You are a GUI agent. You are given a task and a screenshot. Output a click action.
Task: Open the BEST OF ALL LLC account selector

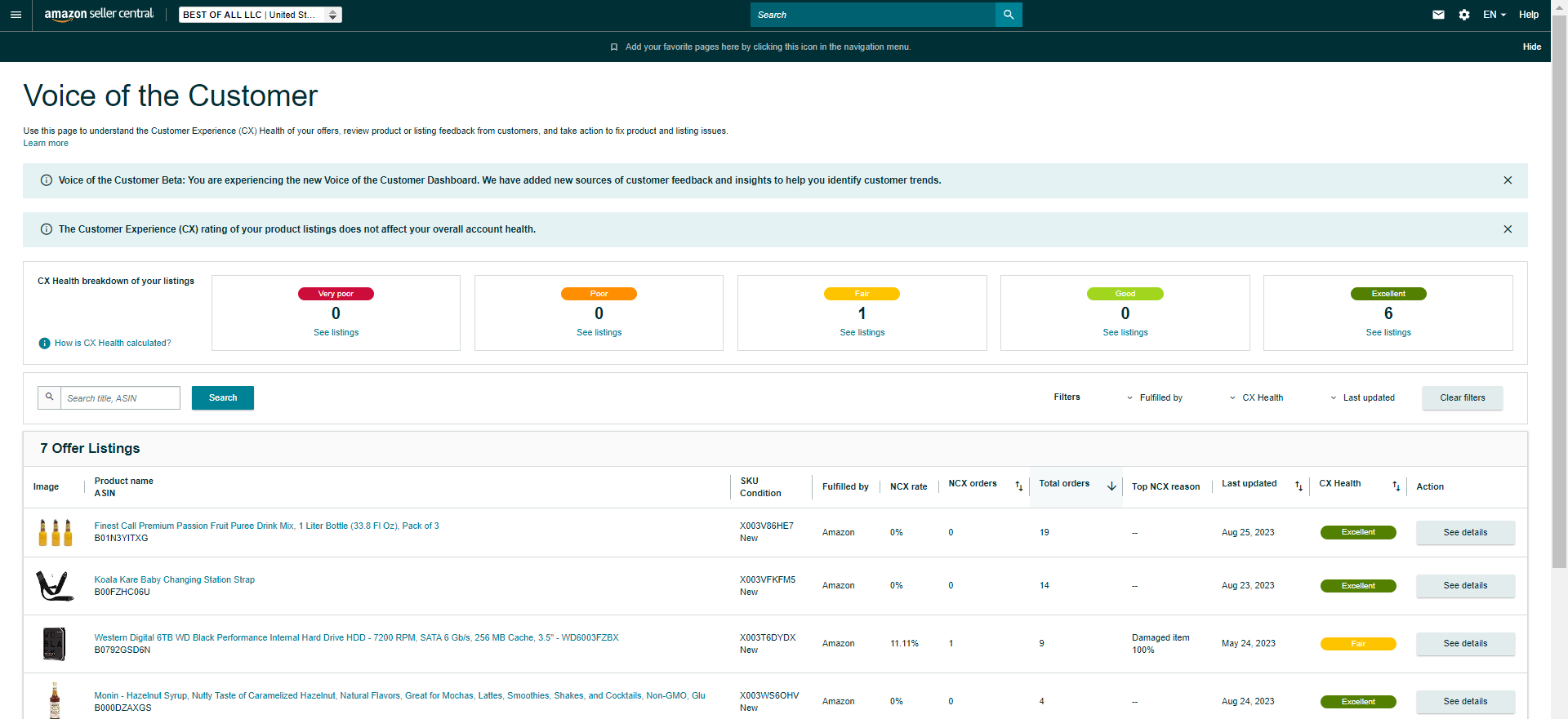pos(261,15)
